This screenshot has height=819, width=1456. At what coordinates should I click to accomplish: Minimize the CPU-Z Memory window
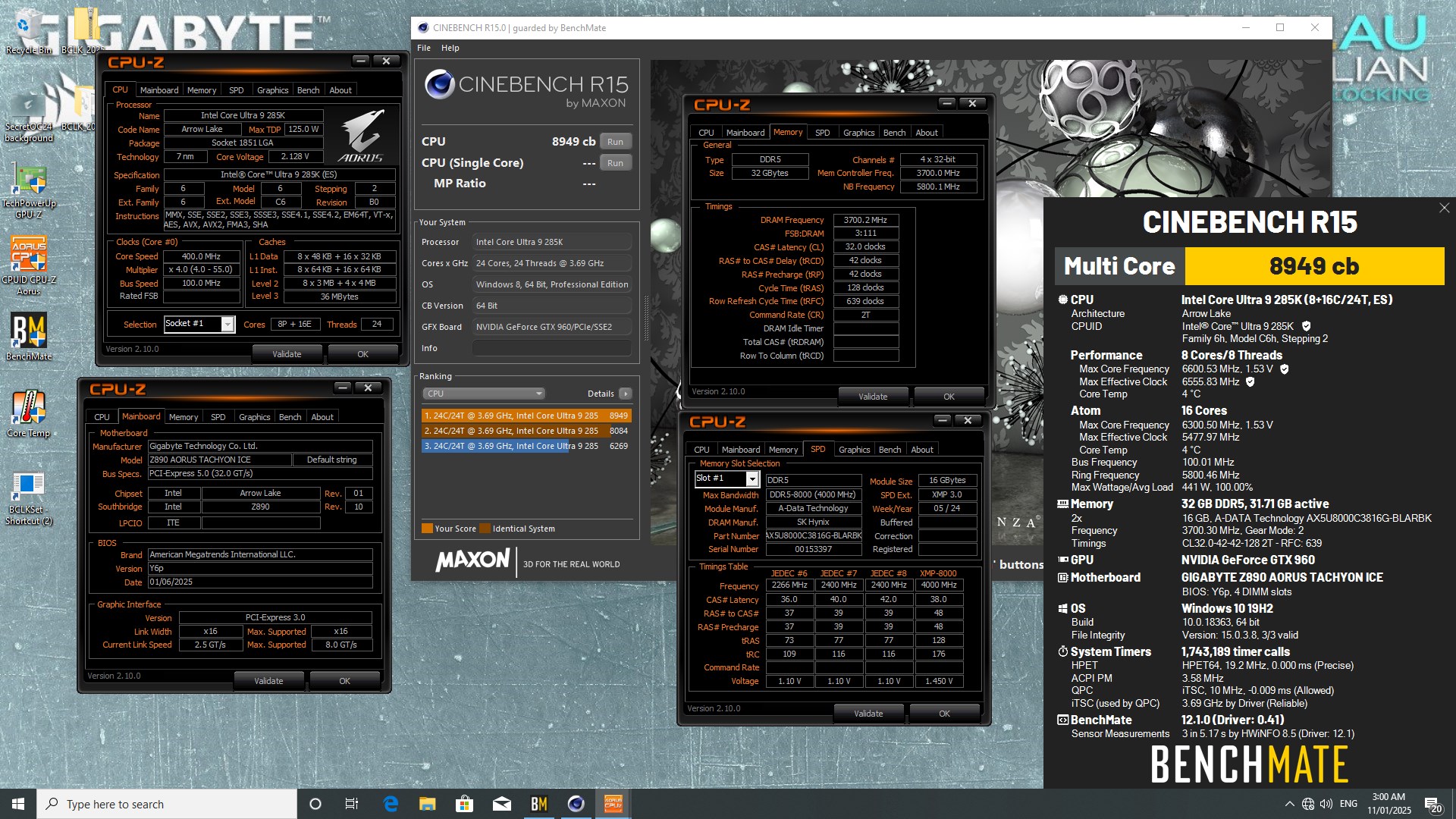point(947,103)
